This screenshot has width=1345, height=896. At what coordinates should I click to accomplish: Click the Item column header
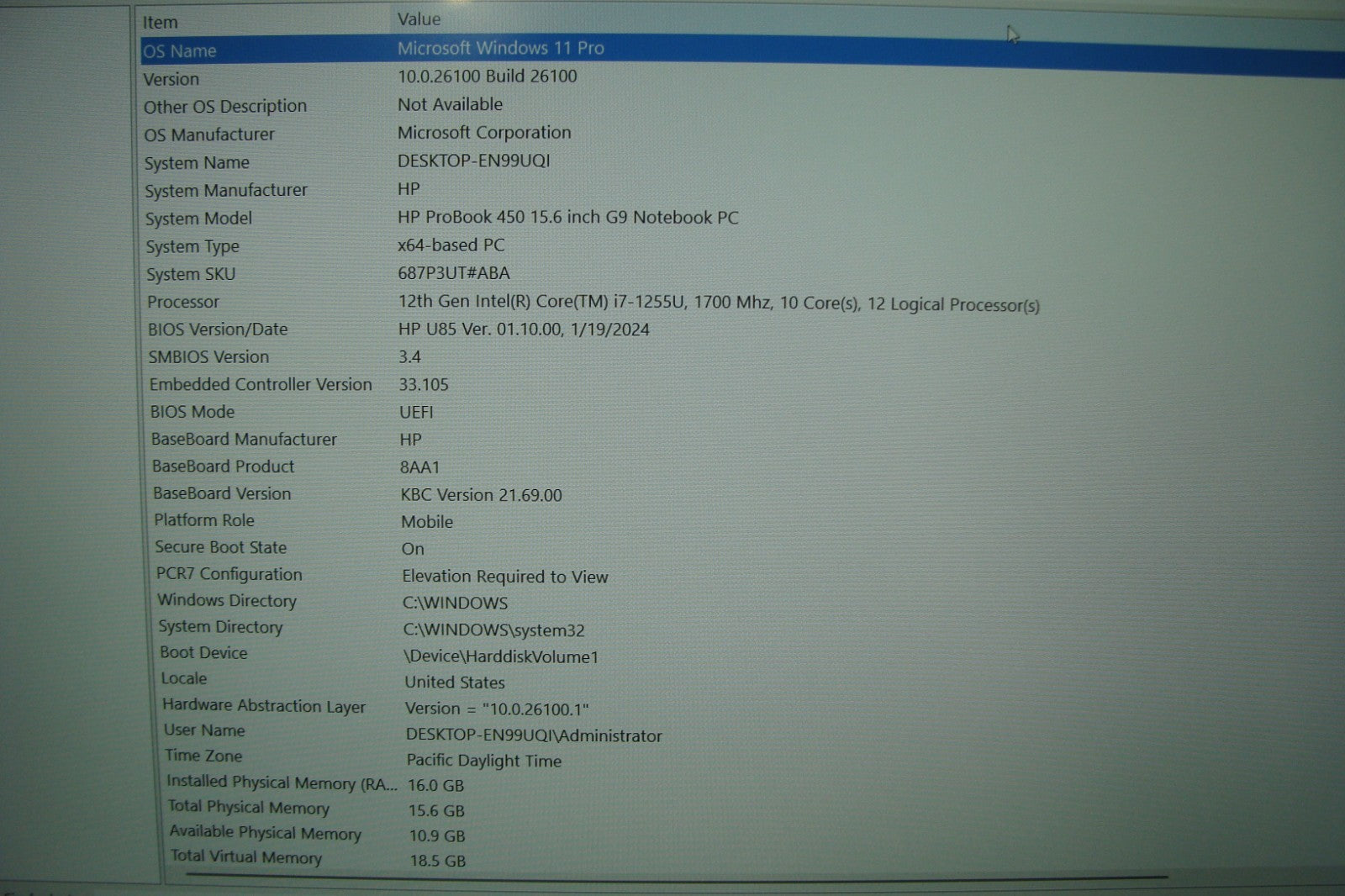tap(160, 23)
